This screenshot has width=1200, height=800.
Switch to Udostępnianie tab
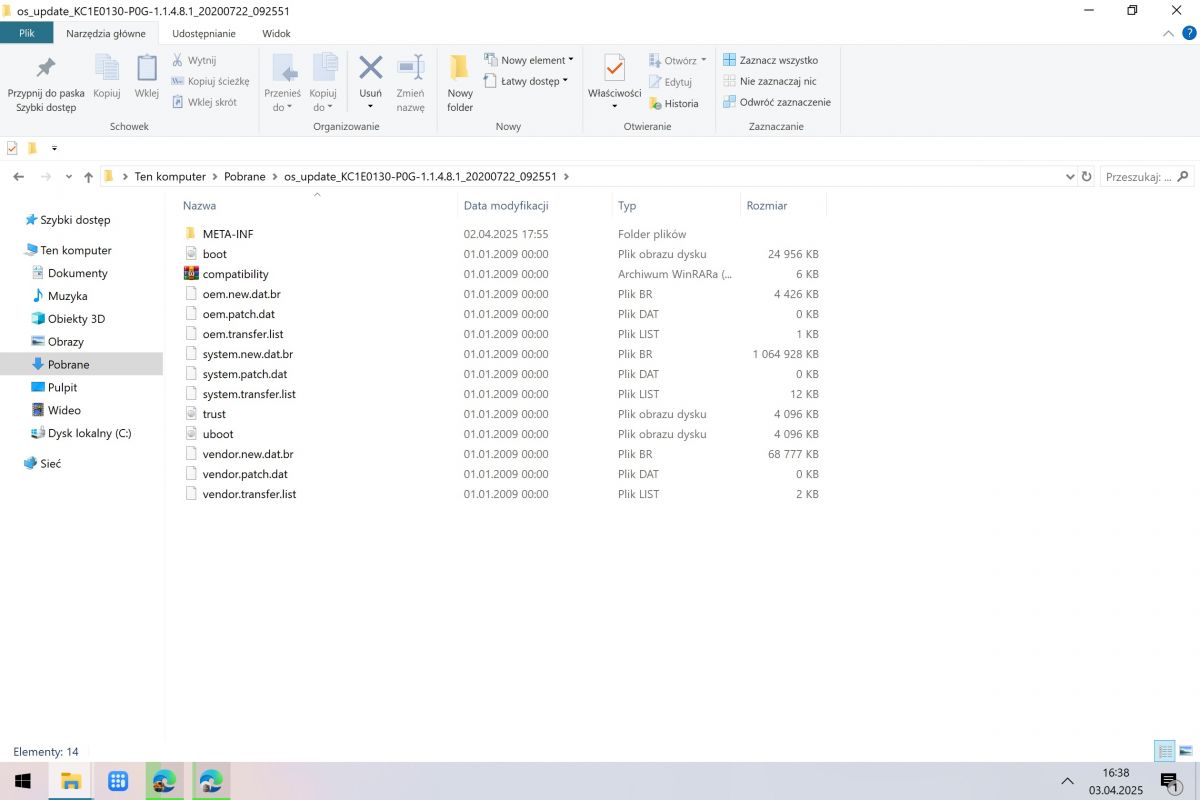(x=204, y=33)
